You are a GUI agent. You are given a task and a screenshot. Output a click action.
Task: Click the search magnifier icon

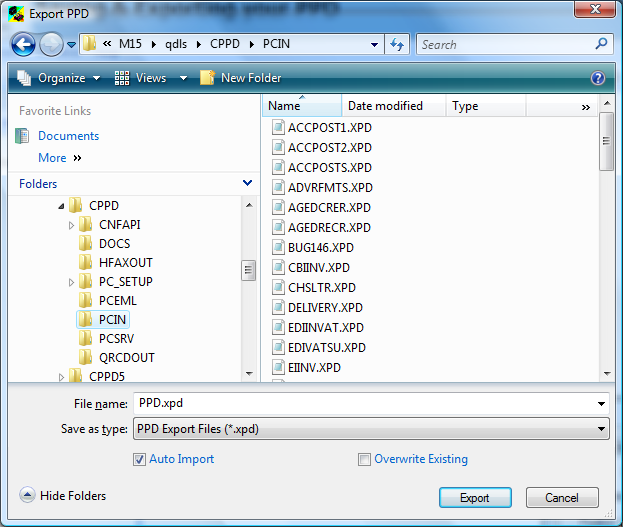click(x=601, y=45)
